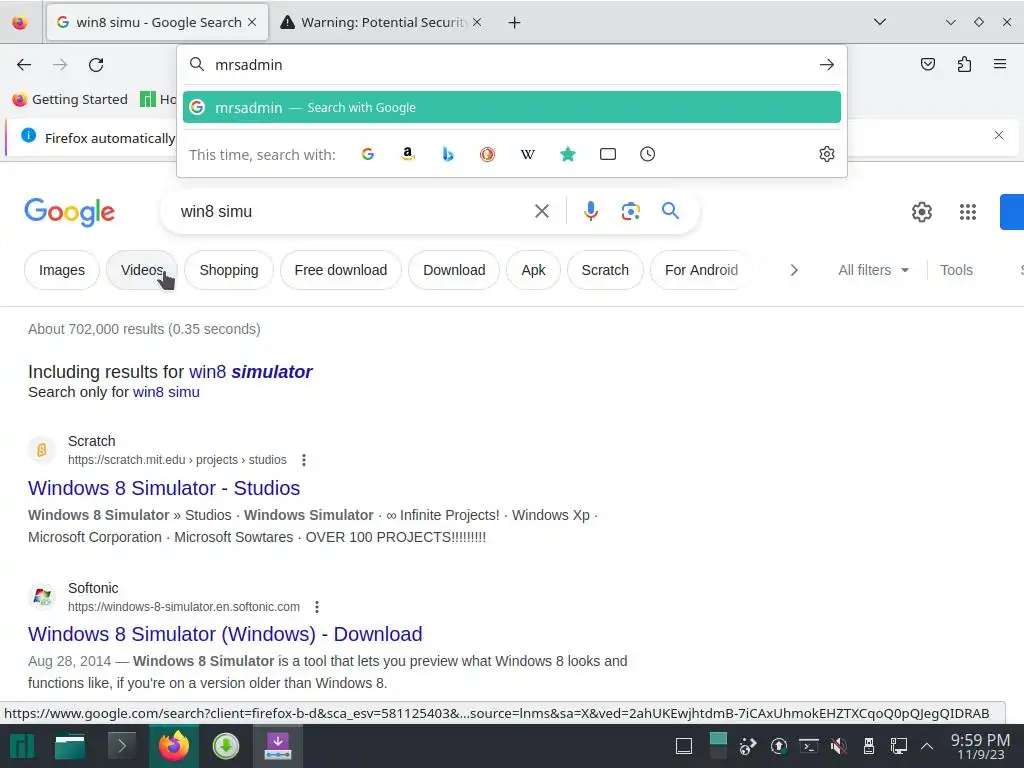Open Manjaro application launcher menu
Image resolution: width=1024 pixels, height=768 pixels.
click(22, 746)
